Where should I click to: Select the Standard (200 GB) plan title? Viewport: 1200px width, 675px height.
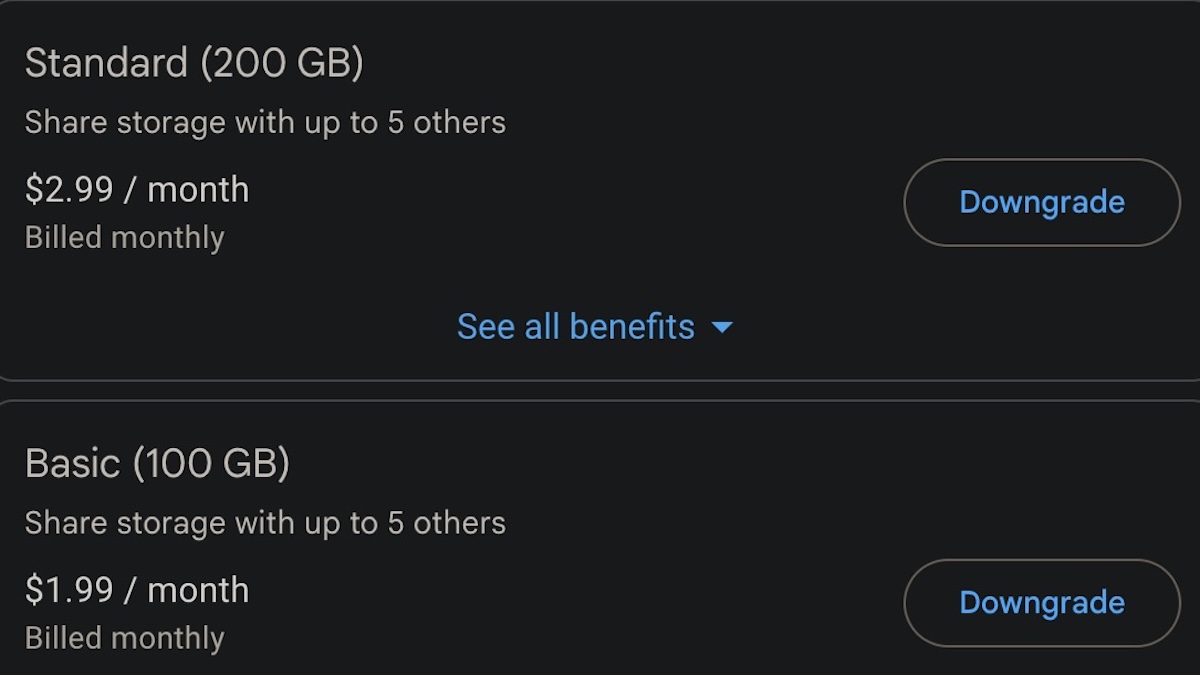click(x=194, y=63)
